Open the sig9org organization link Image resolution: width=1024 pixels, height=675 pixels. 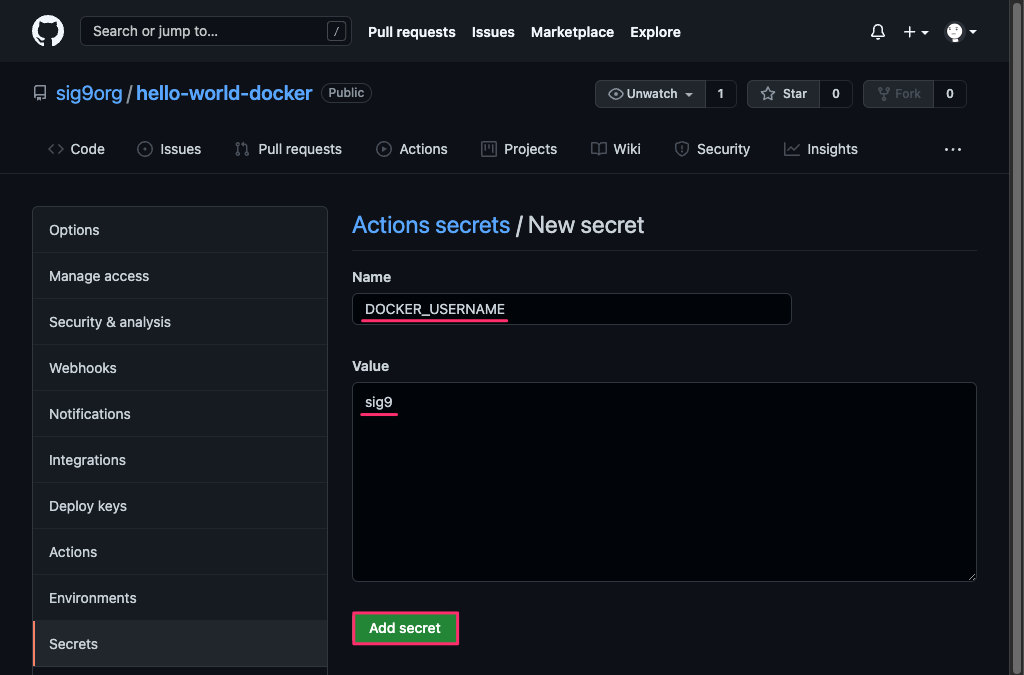click(x=89, y=93)
